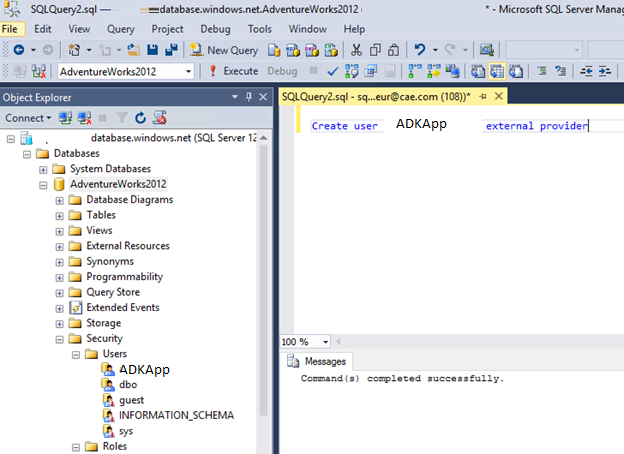Click the New Project toolbar icon
Viewport: 624px width, 454px height.
coord(74,50)
